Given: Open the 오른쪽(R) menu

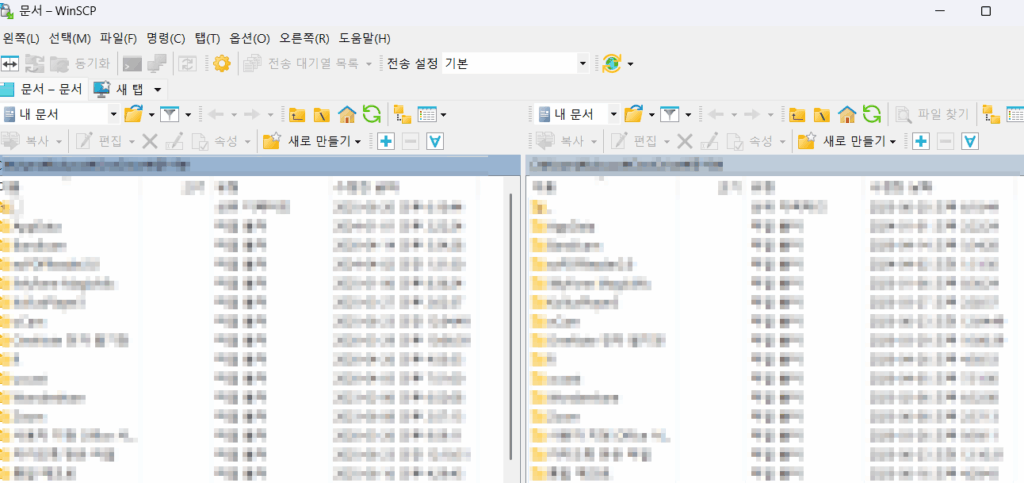Looking at the screenshot, I should click(x=304, y=38).
